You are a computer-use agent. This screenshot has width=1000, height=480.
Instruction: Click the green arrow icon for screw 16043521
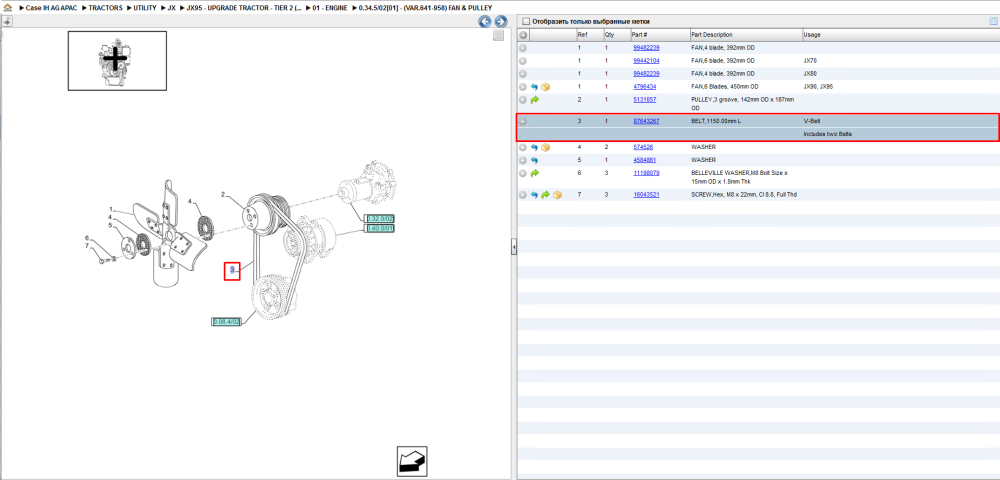tap(545, 194)
